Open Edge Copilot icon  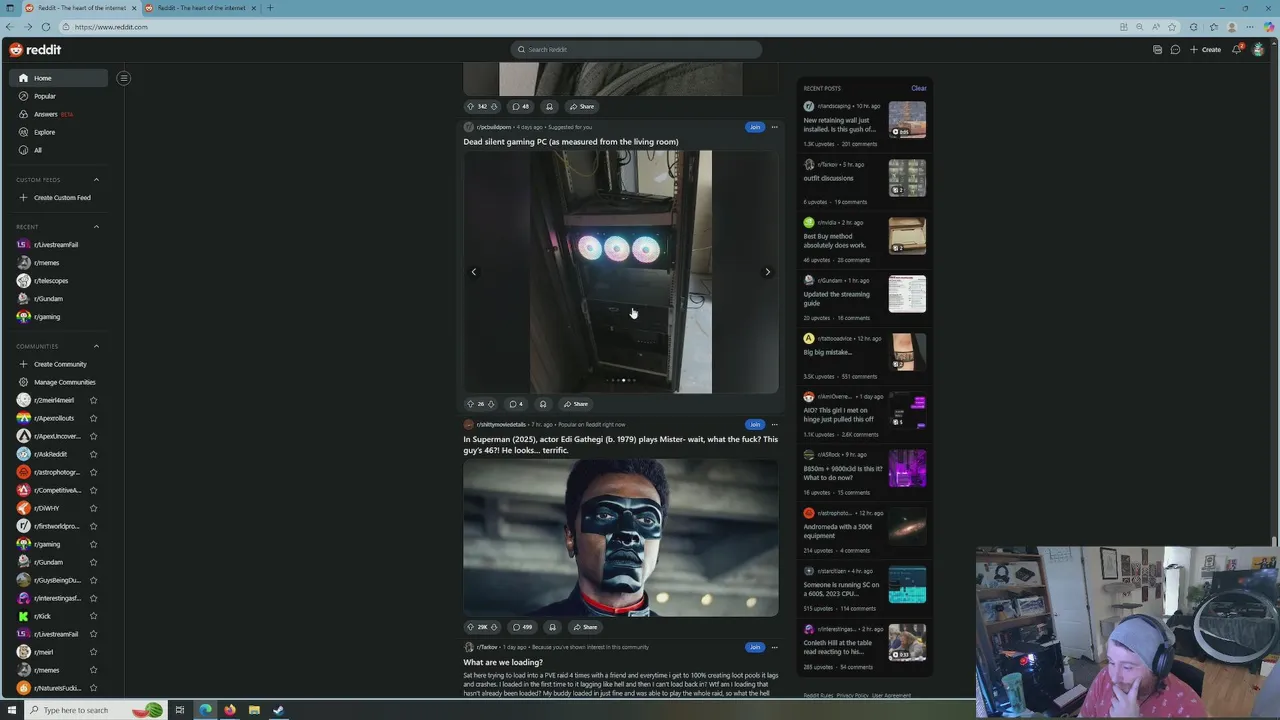click(1269, 27)
